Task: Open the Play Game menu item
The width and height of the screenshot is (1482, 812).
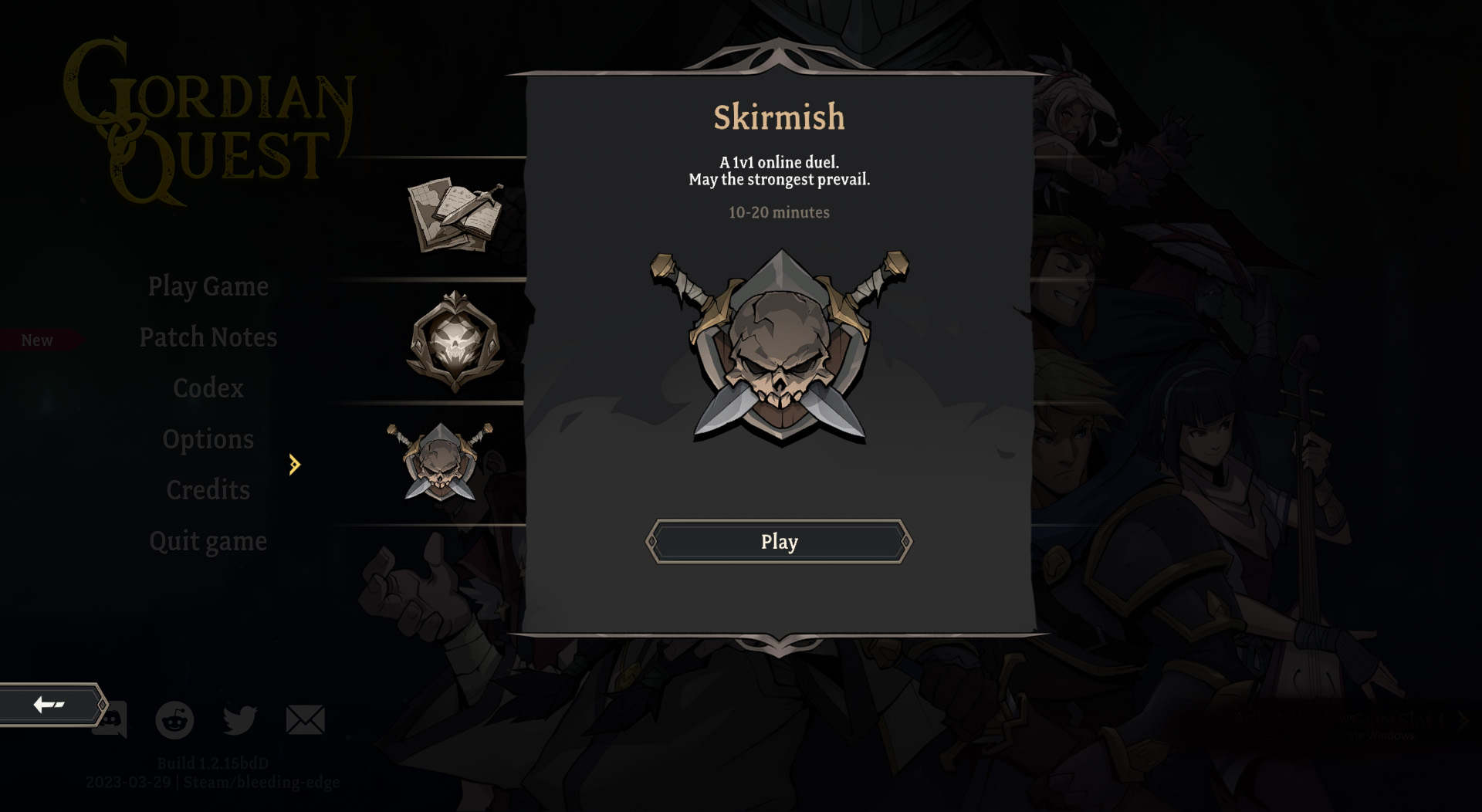Action: [x=208, y=286]
